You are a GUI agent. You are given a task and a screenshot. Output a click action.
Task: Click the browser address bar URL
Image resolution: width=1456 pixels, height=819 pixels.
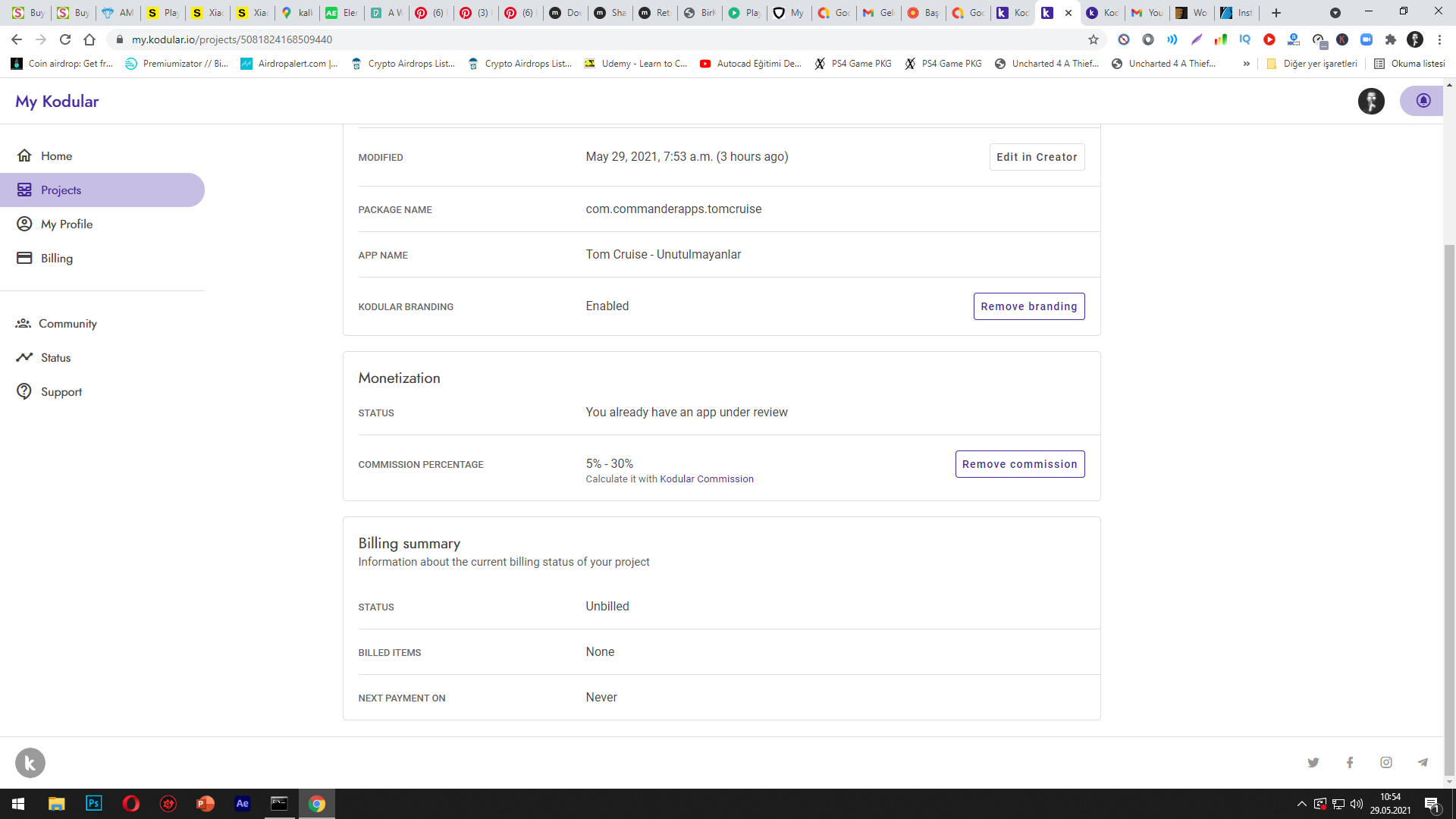point(231,39)
